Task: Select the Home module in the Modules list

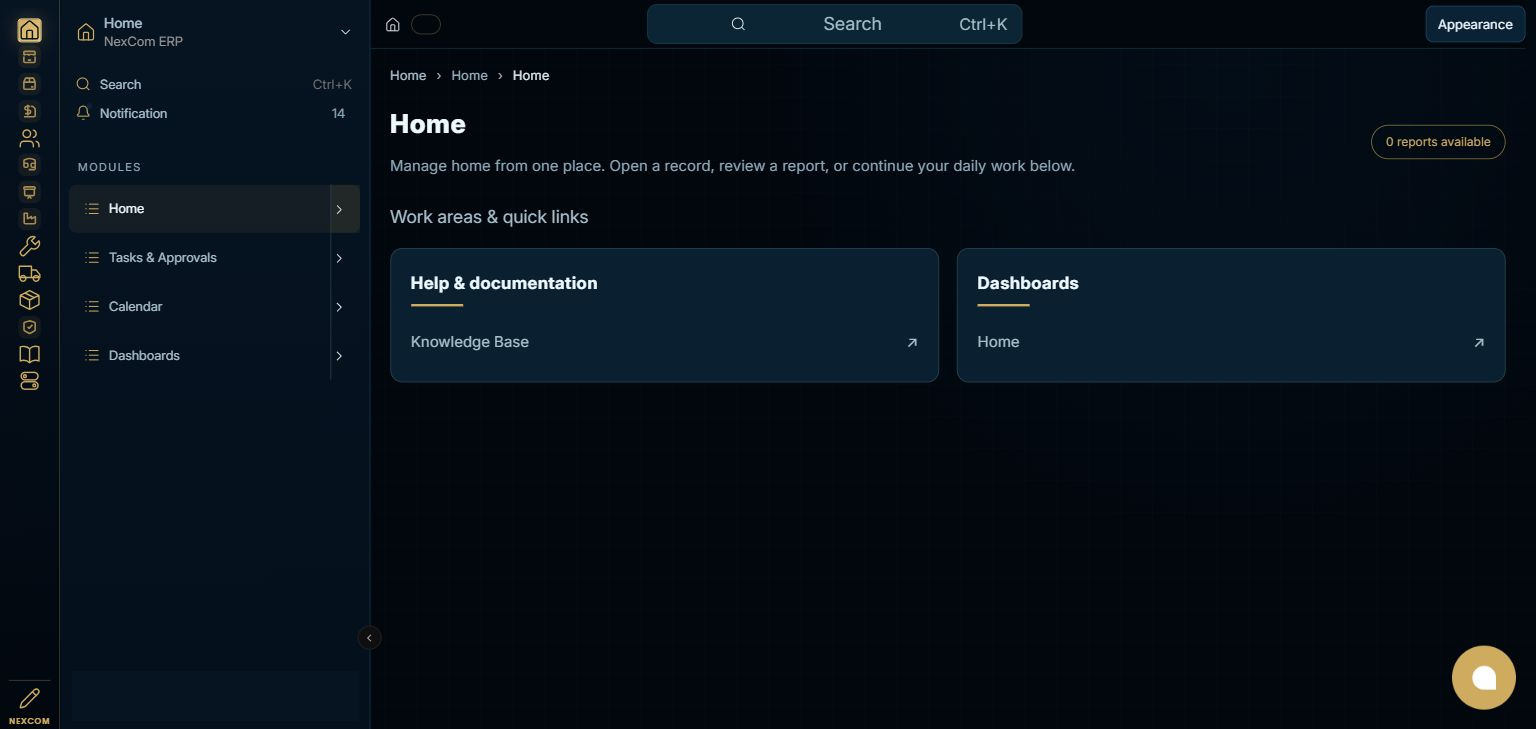Action: pyautogui.click(x=200, y=209)
